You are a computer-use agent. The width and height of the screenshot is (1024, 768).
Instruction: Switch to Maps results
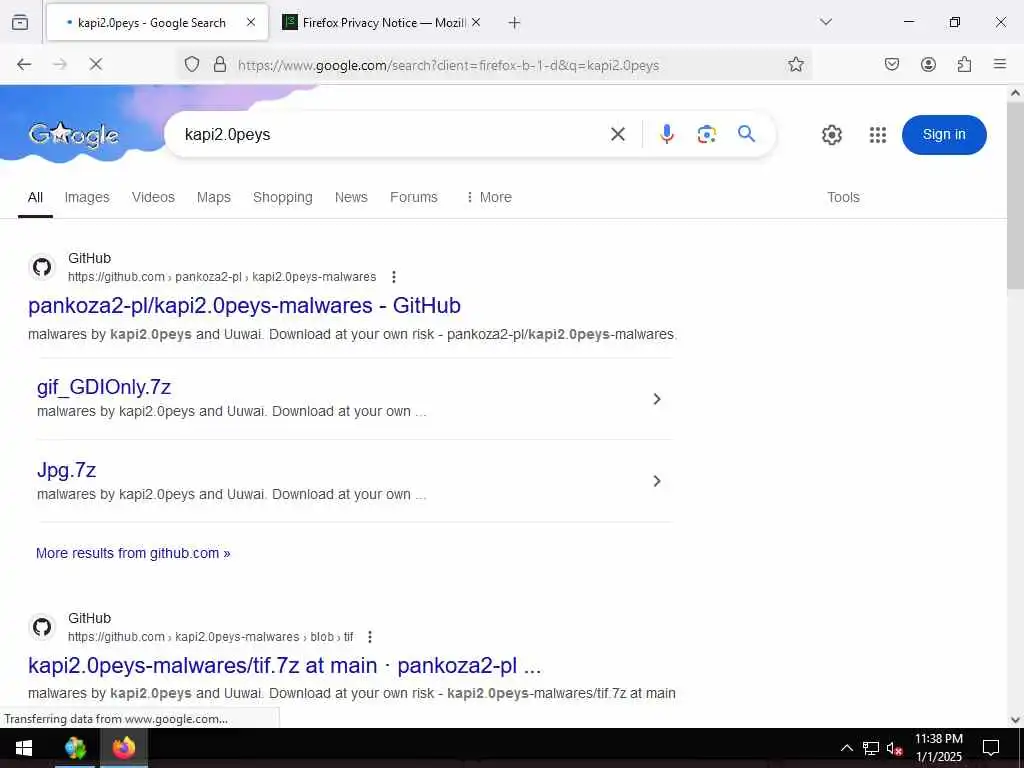[x=214, y=197]
